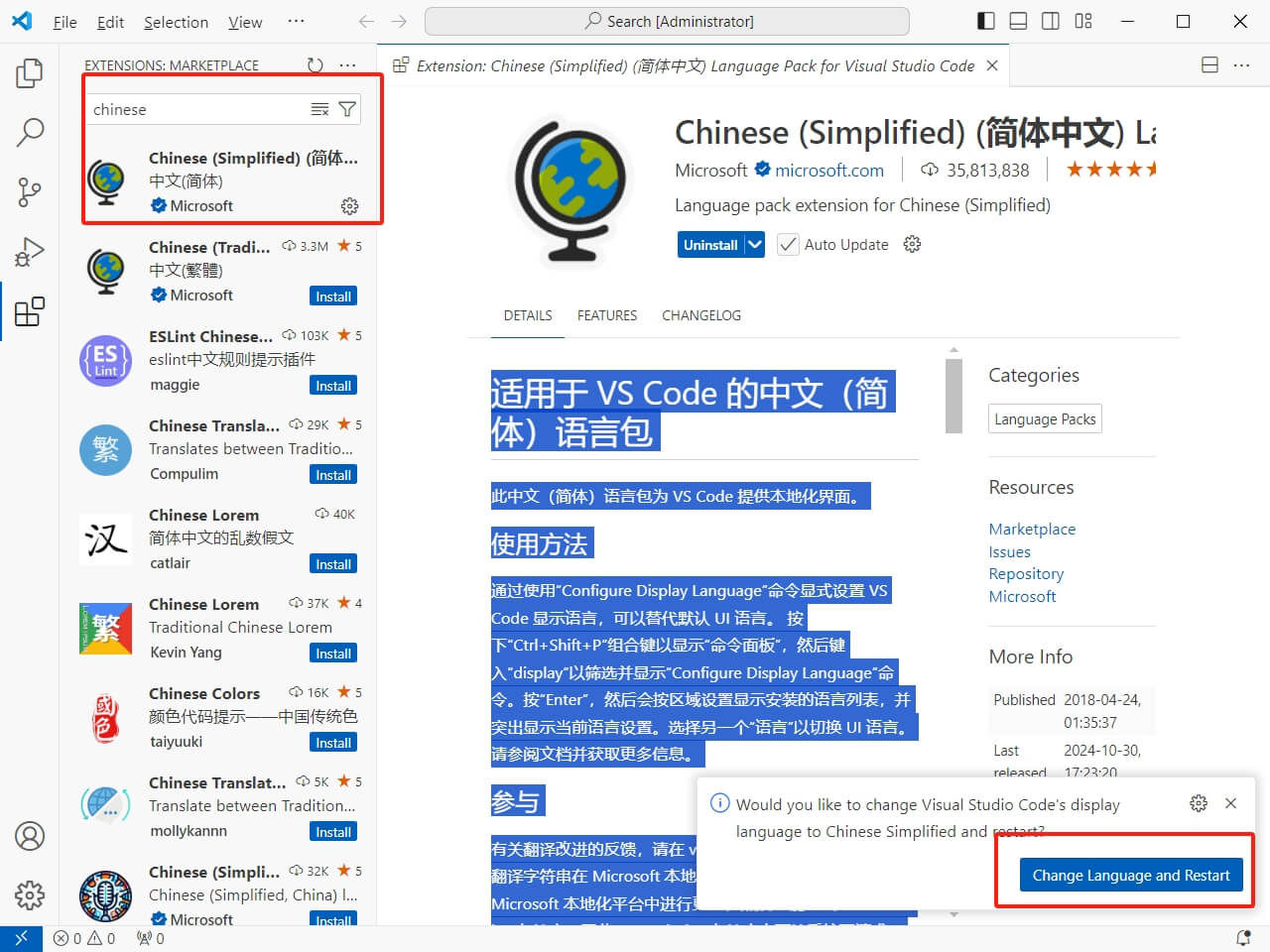Expand the hidden menu items ellipsis

296,21
